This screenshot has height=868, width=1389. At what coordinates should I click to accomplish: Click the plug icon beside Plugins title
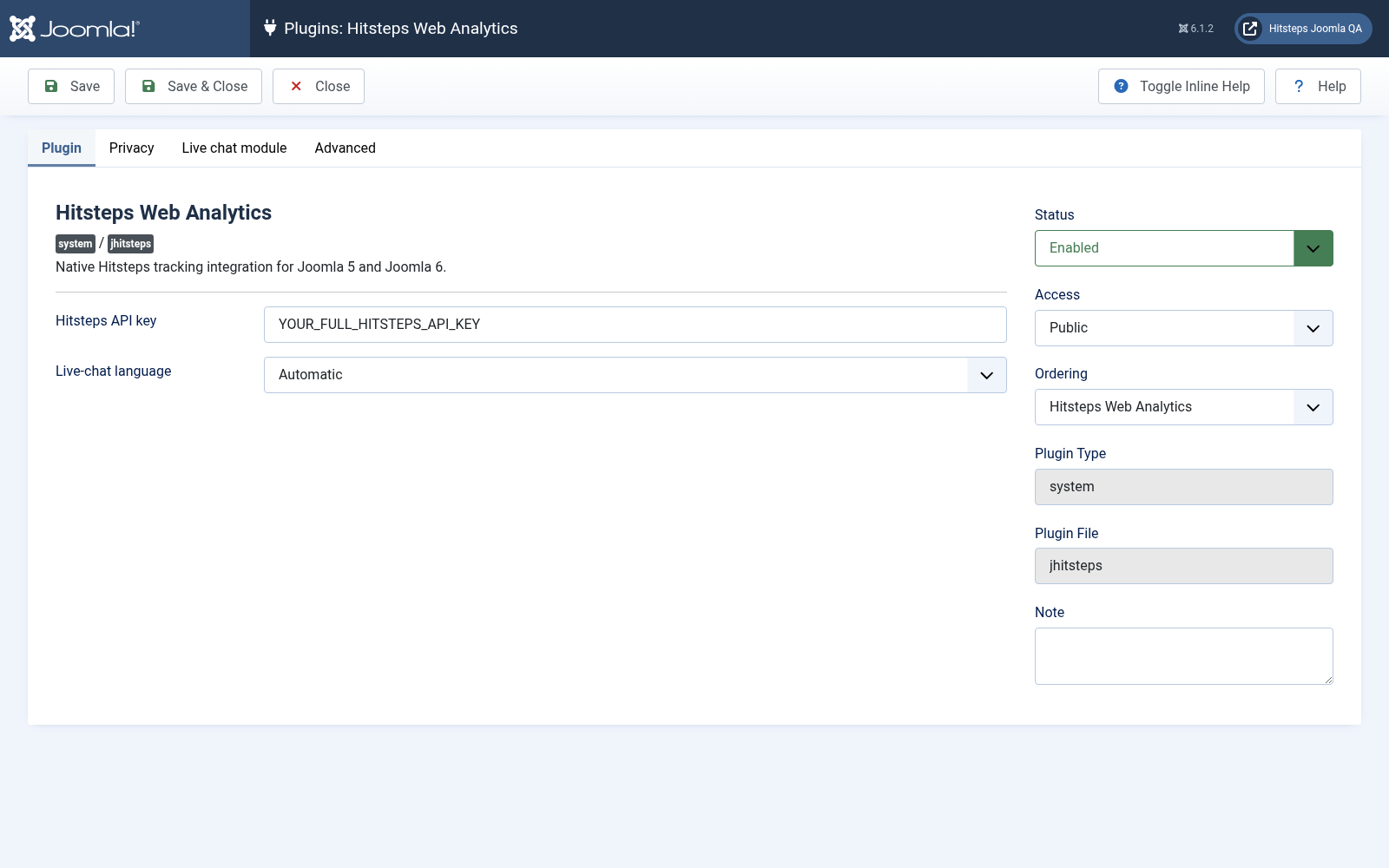[270, 28]
